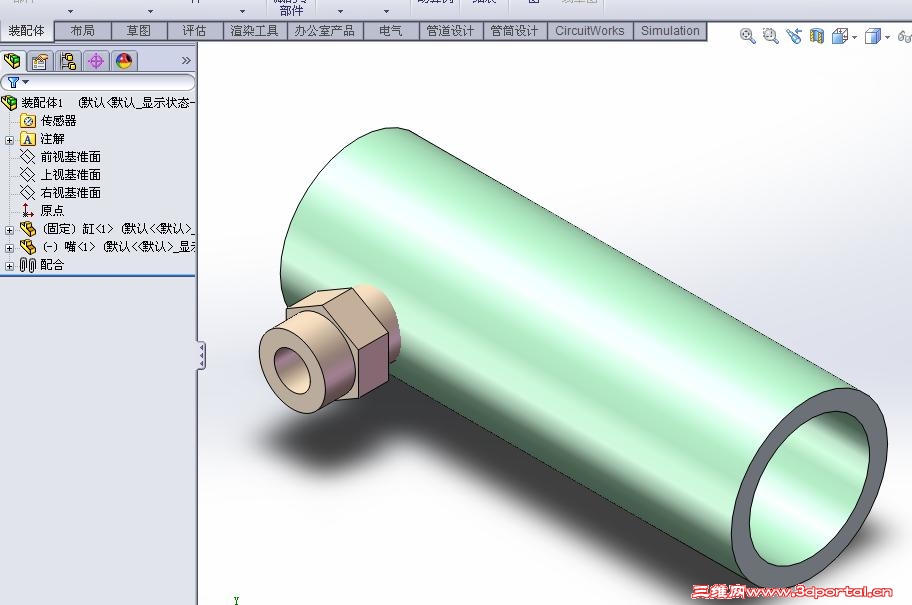Image resolution: width=912 pixels, height=605 pixels.
Task: Click the Zoom to Fit icon
Action: [747, 37]
